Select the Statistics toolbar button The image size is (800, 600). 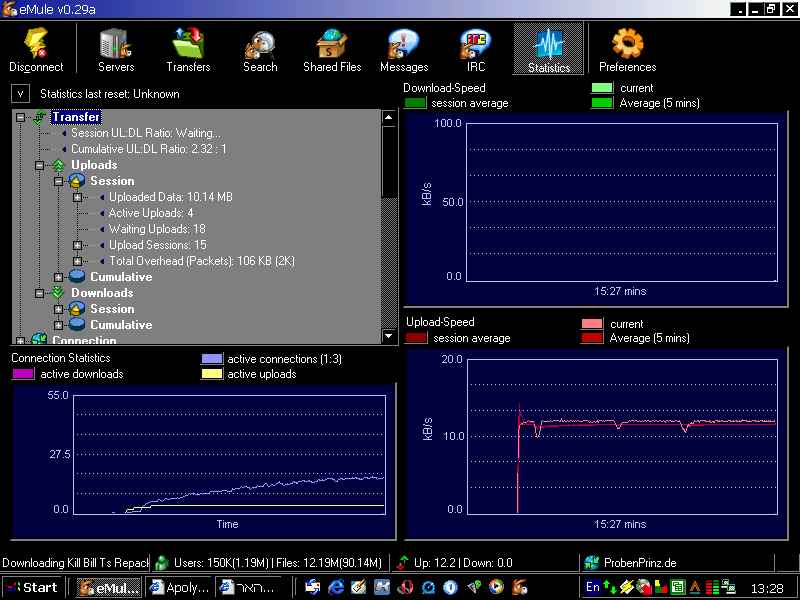click(548, 50)
